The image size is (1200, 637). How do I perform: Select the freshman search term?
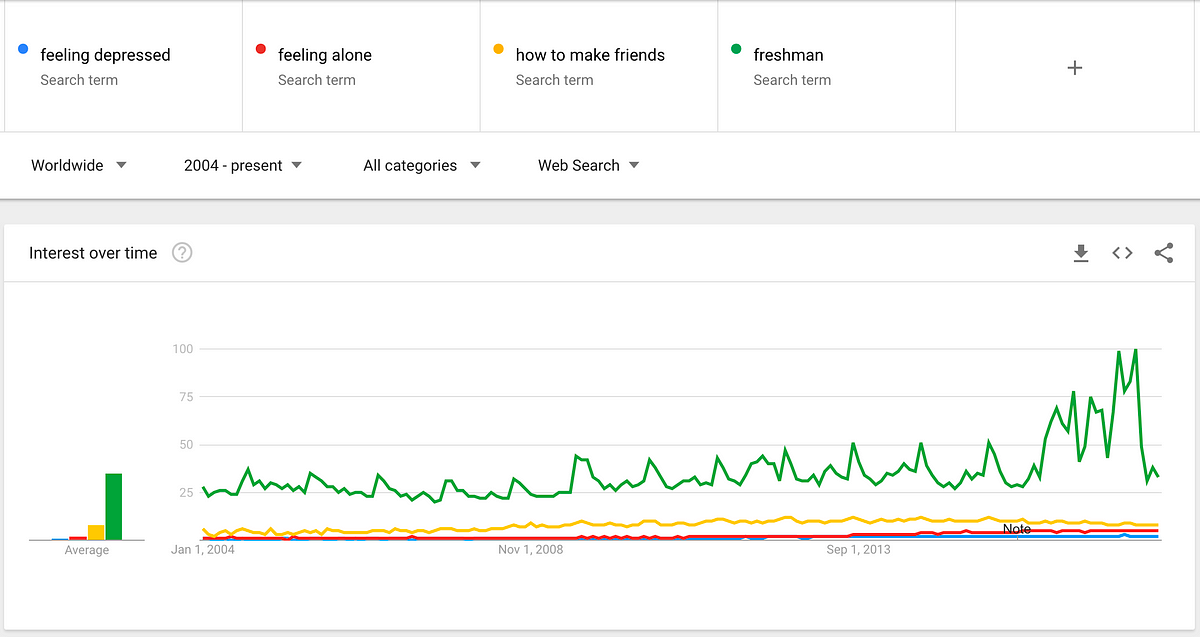(789, 55)
